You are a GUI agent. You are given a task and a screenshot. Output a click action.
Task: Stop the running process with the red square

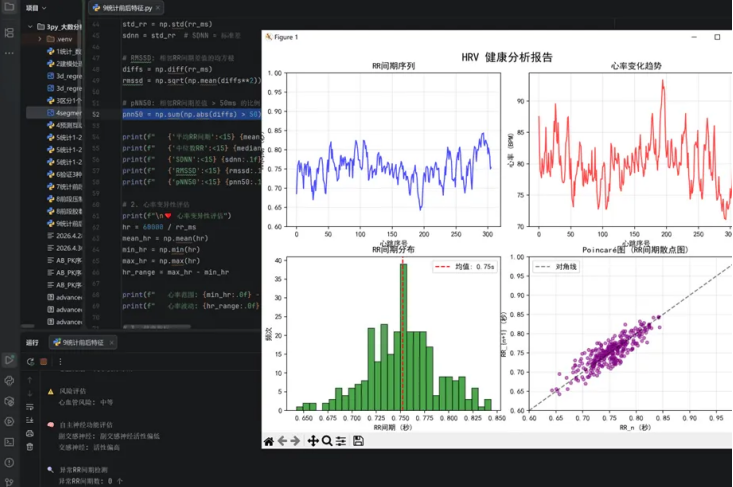pos(43,361)
